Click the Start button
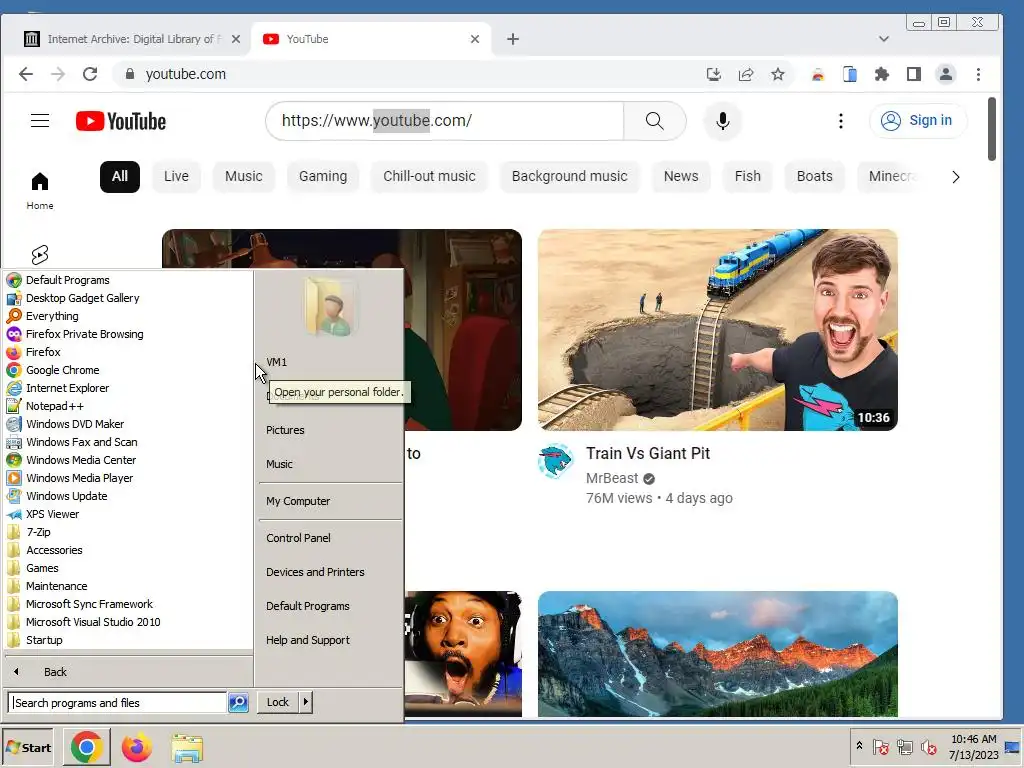The image size is (1024, 768). [28, 747]
